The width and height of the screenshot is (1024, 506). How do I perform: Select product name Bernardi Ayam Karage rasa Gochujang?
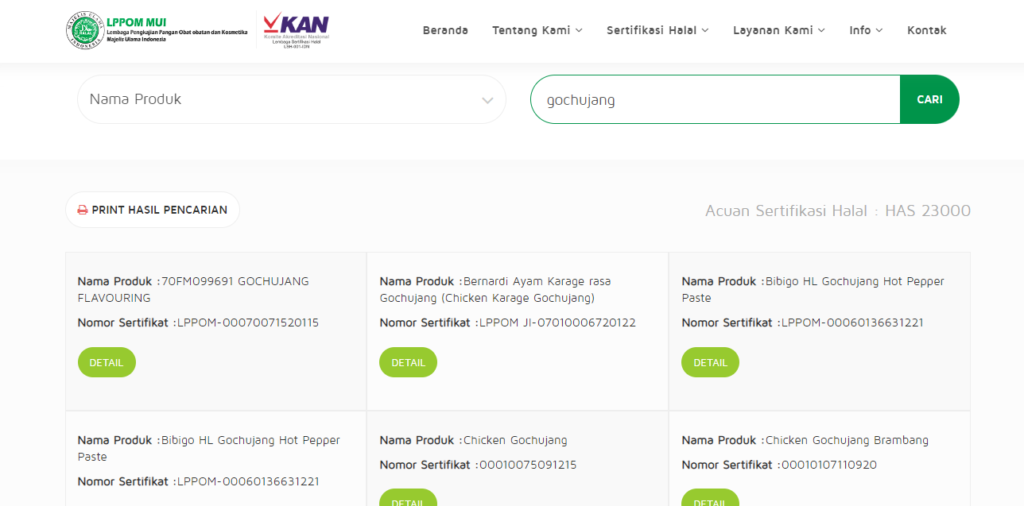click(x=495, y=289)
